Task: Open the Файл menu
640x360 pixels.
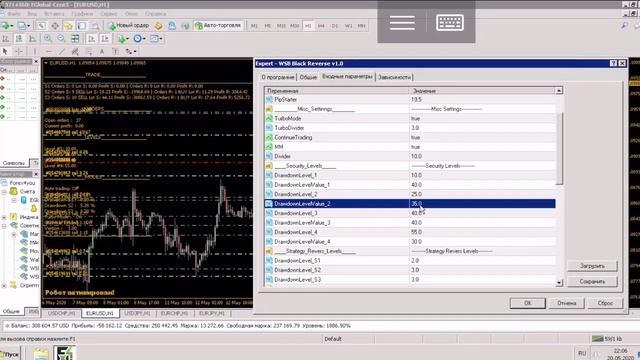Action: tap(14, 13)
